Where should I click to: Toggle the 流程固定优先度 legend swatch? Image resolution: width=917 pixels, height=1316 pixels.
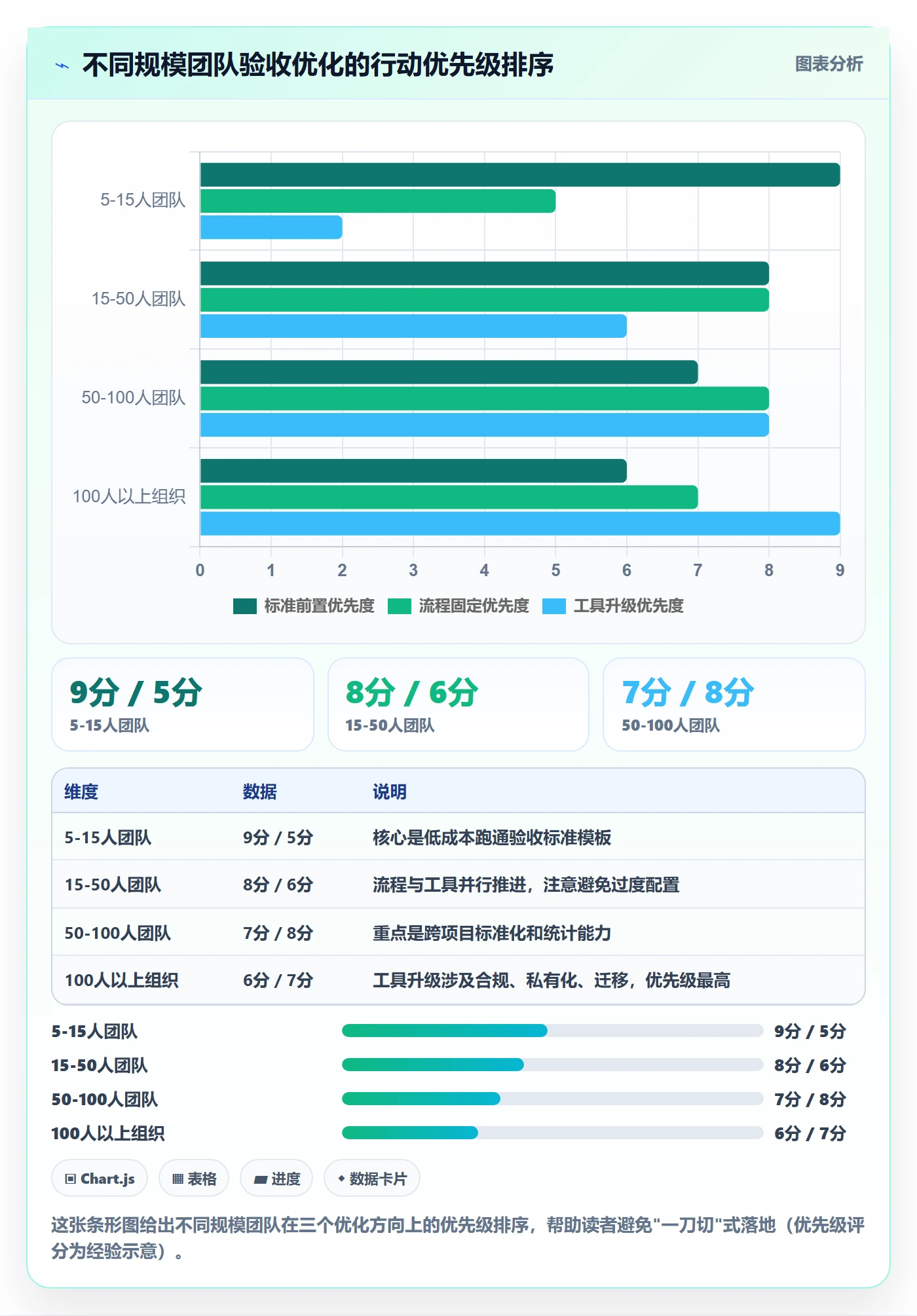[x=399, y=606]
